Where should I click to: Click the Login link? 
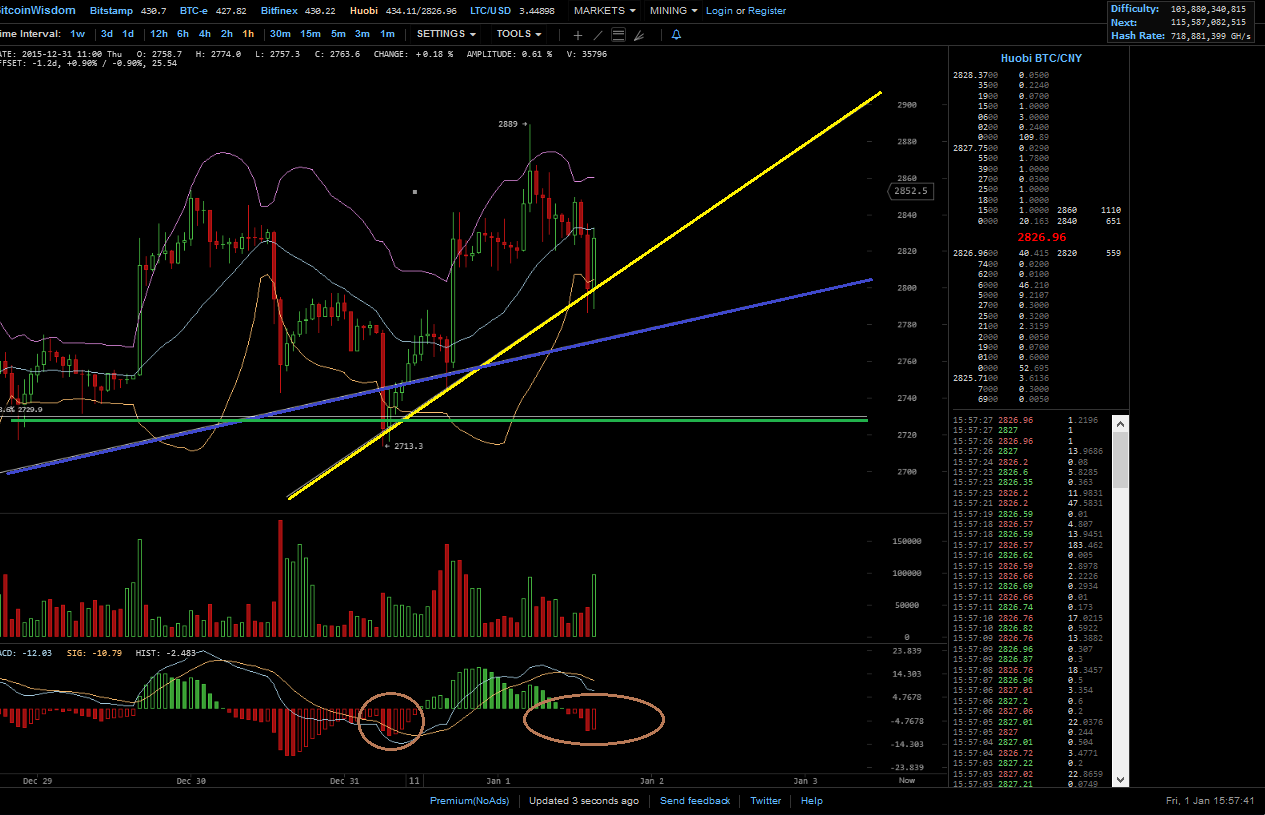719,11
